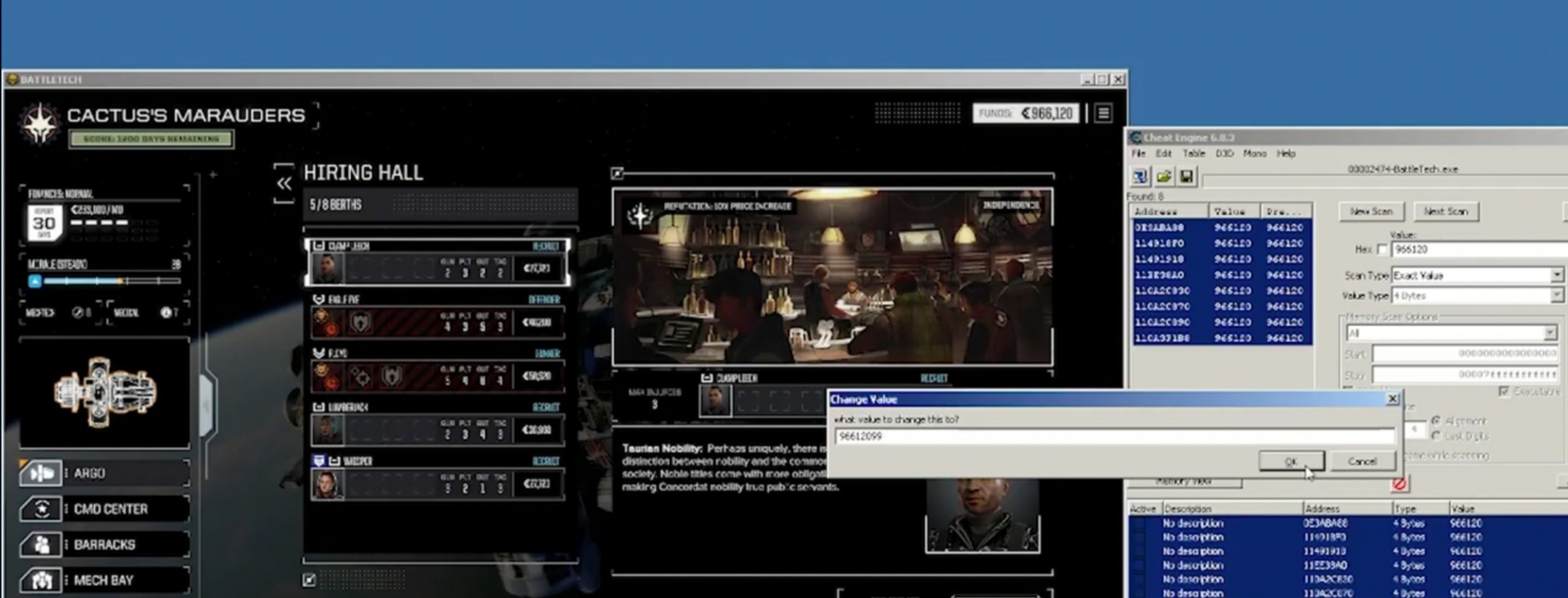1568x598 pixels.
Task: Click the red no-entry delete icon in Cheat Engine
Action: (1399, 484)
